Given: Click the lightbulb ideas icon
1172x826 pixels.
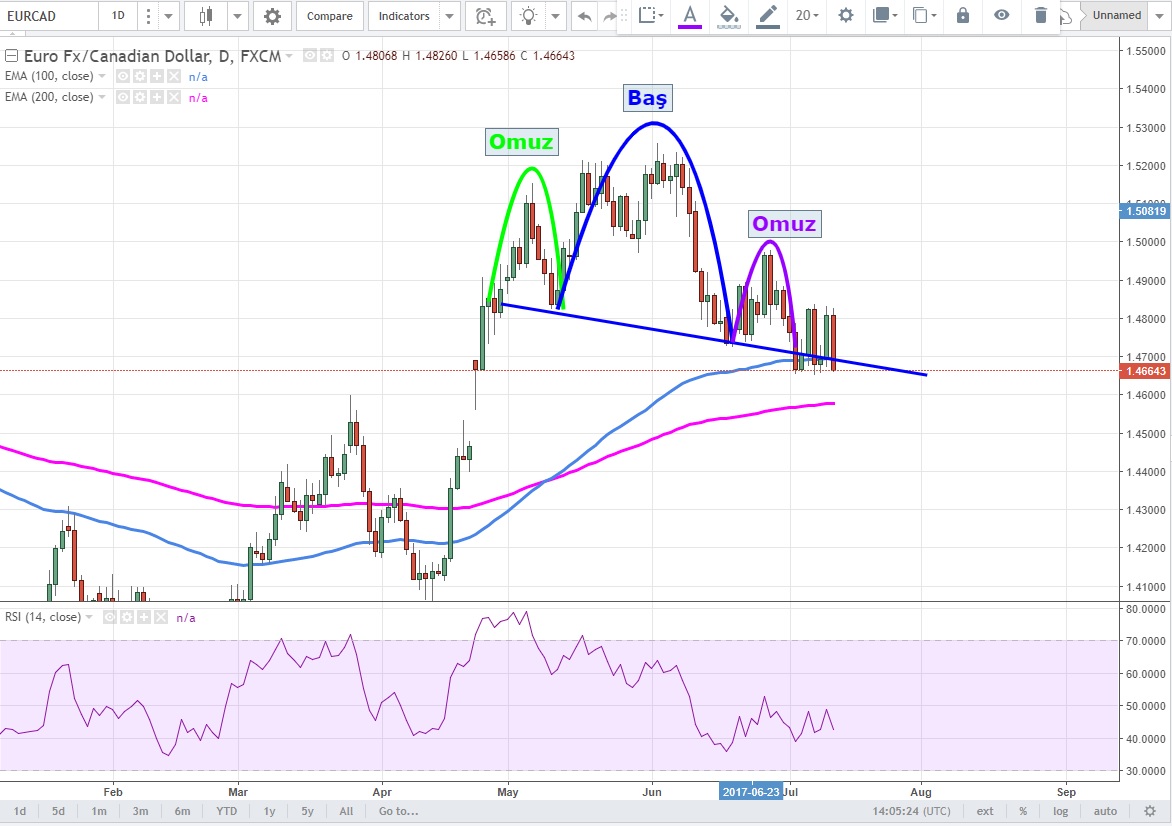Looking at the screenshot, I should click(x=527, y=16).
